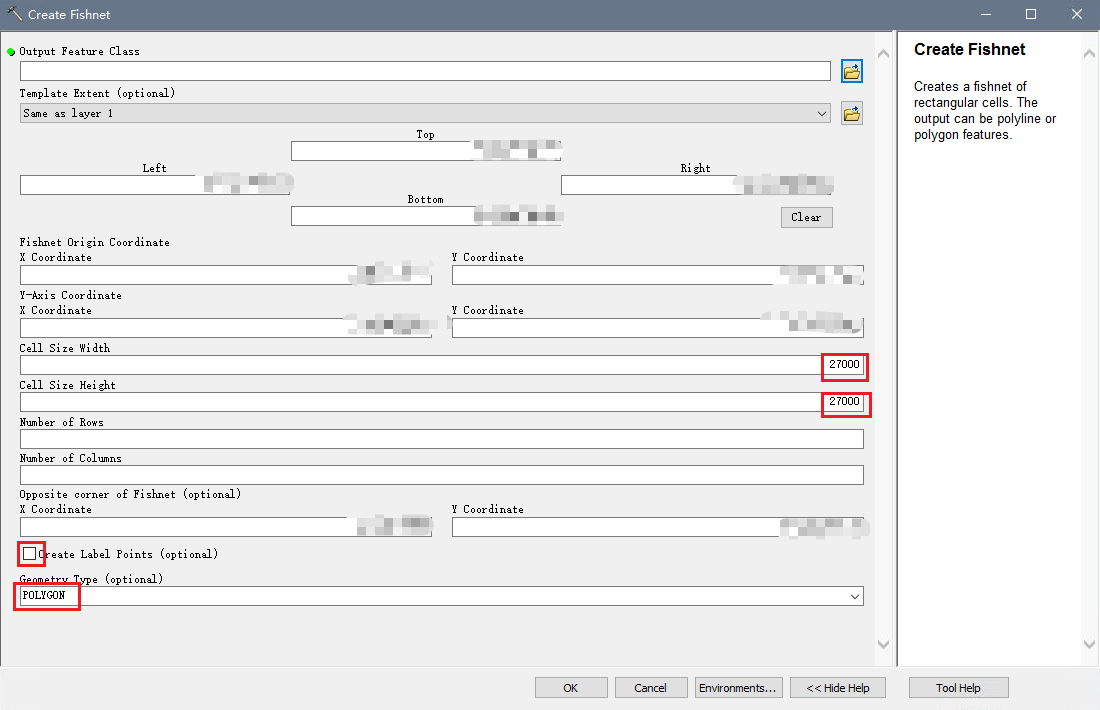Open the Geometry Type dropdown showing POLYGON

point(855,595)
